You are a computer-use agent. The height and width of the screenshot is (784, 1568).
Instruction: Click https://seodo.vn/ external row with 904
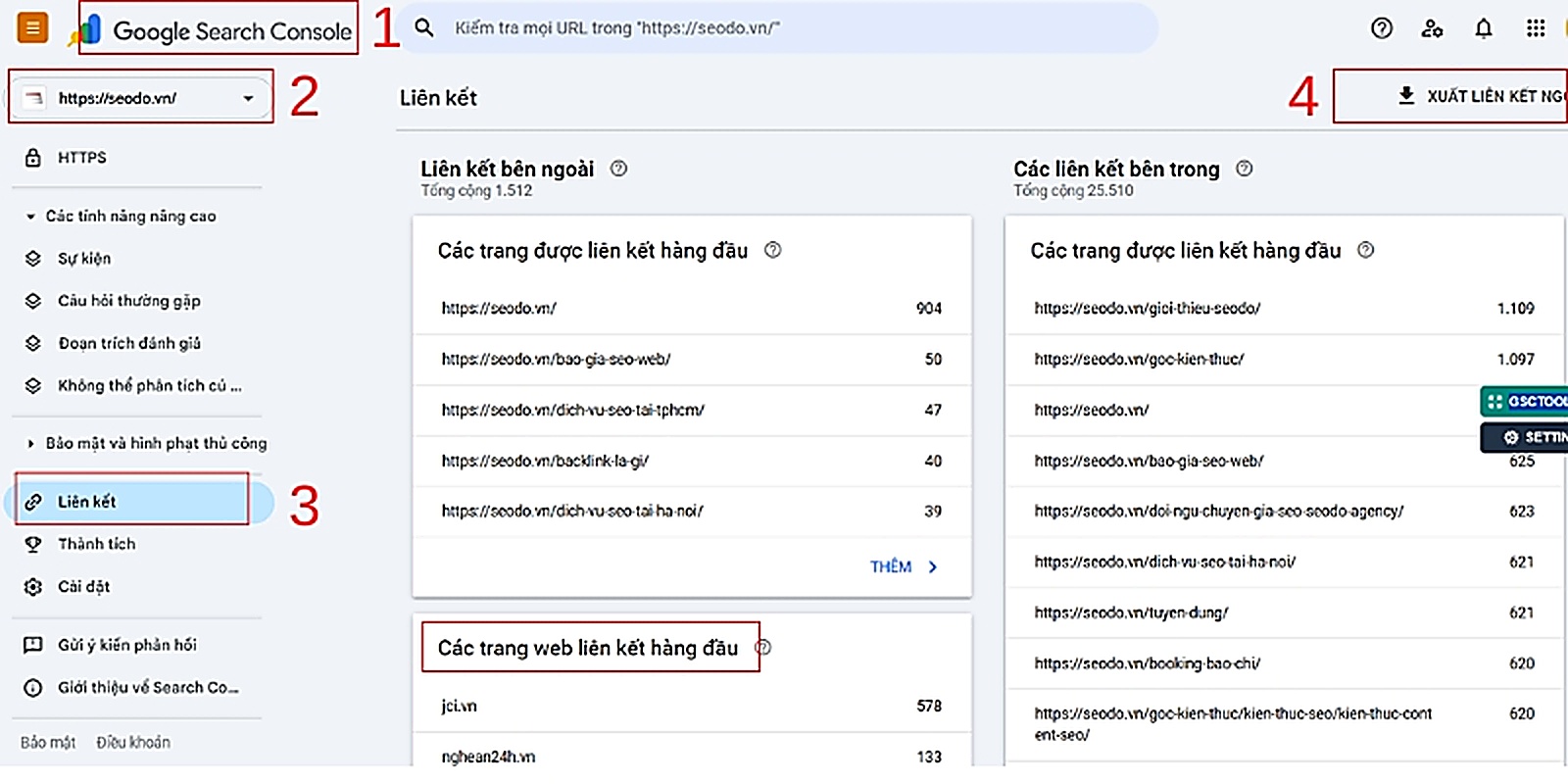692,309
